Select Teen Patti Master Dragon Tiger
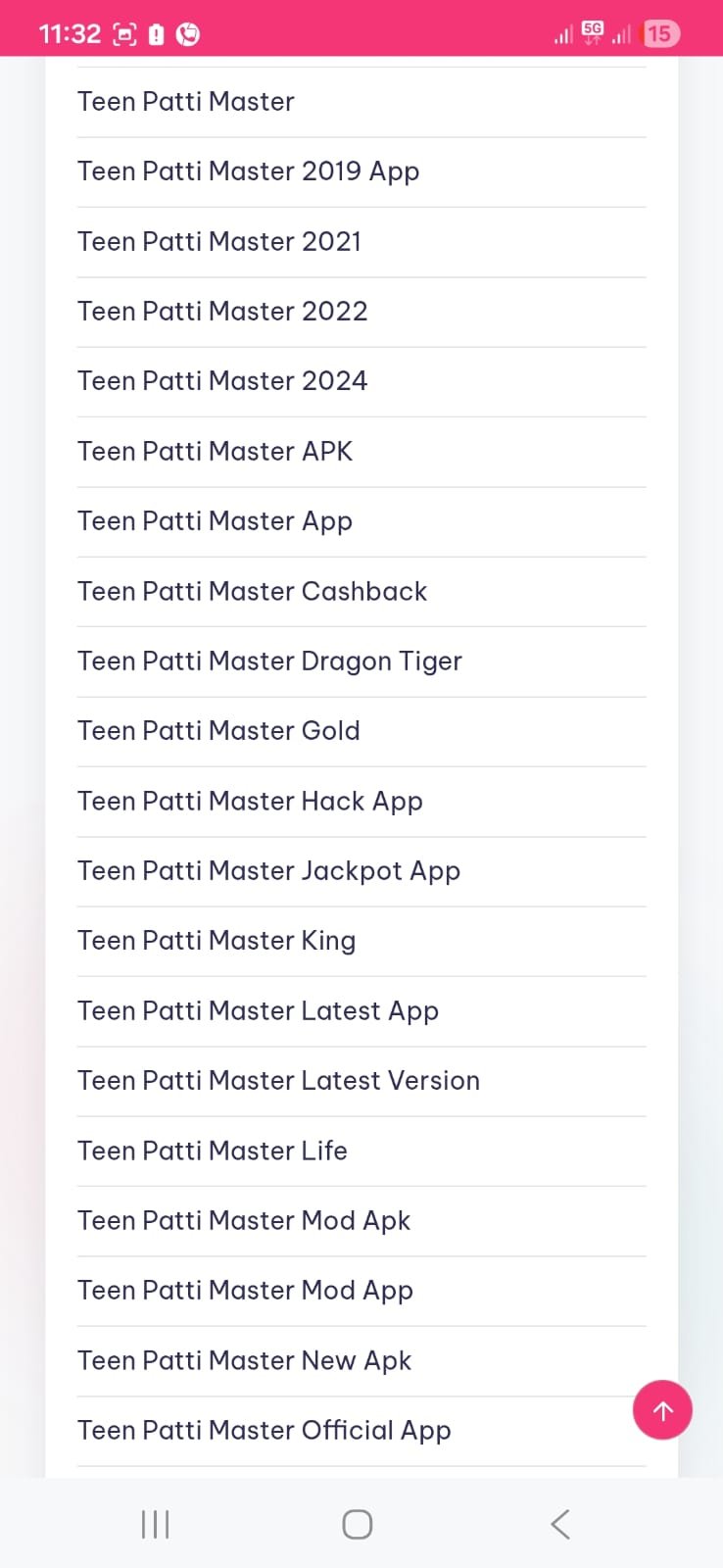 tap(269, 661)
